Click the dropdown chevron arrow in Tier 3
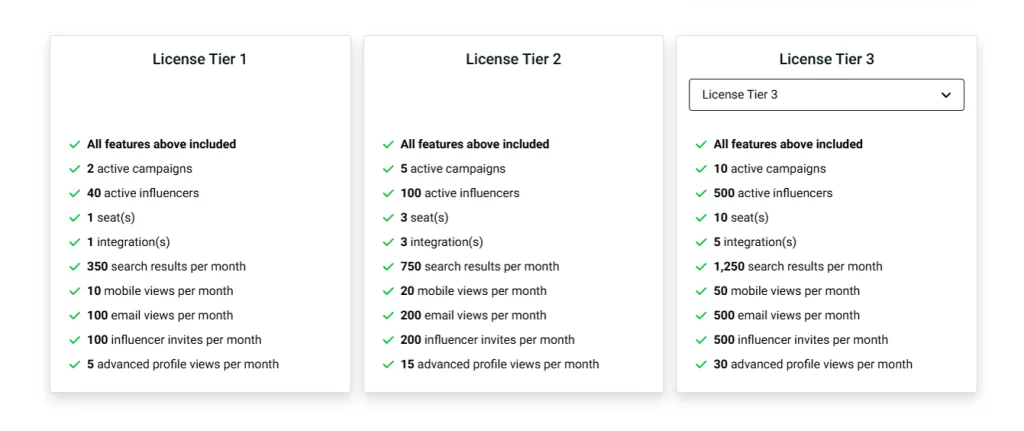1024x431 pixels. pyautogui.click(x=946, y=95)
